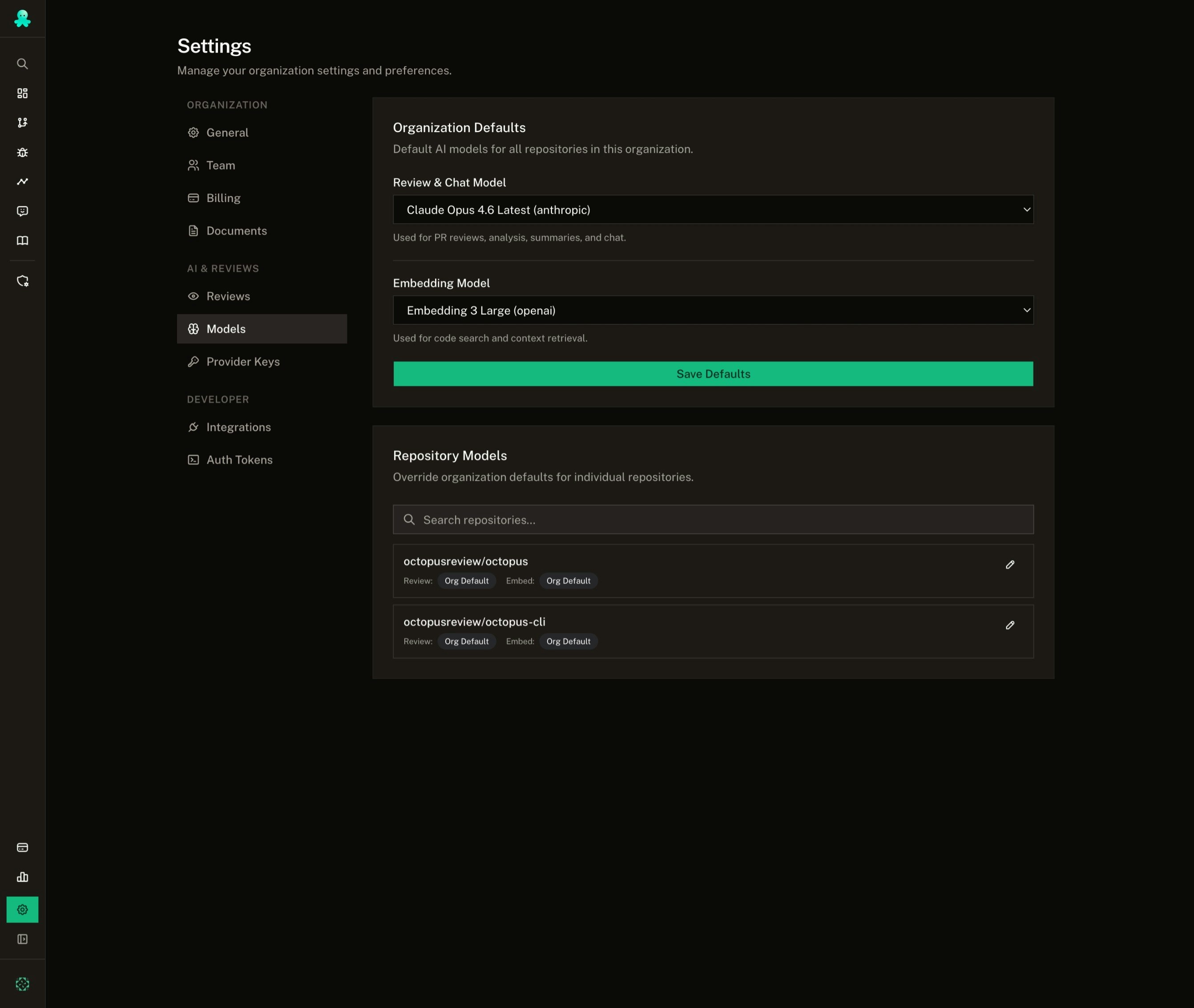The width and height of the screenshot is (1194, 1008).
Task: Click the search icon in left sidebar
Action: [22, 64]
